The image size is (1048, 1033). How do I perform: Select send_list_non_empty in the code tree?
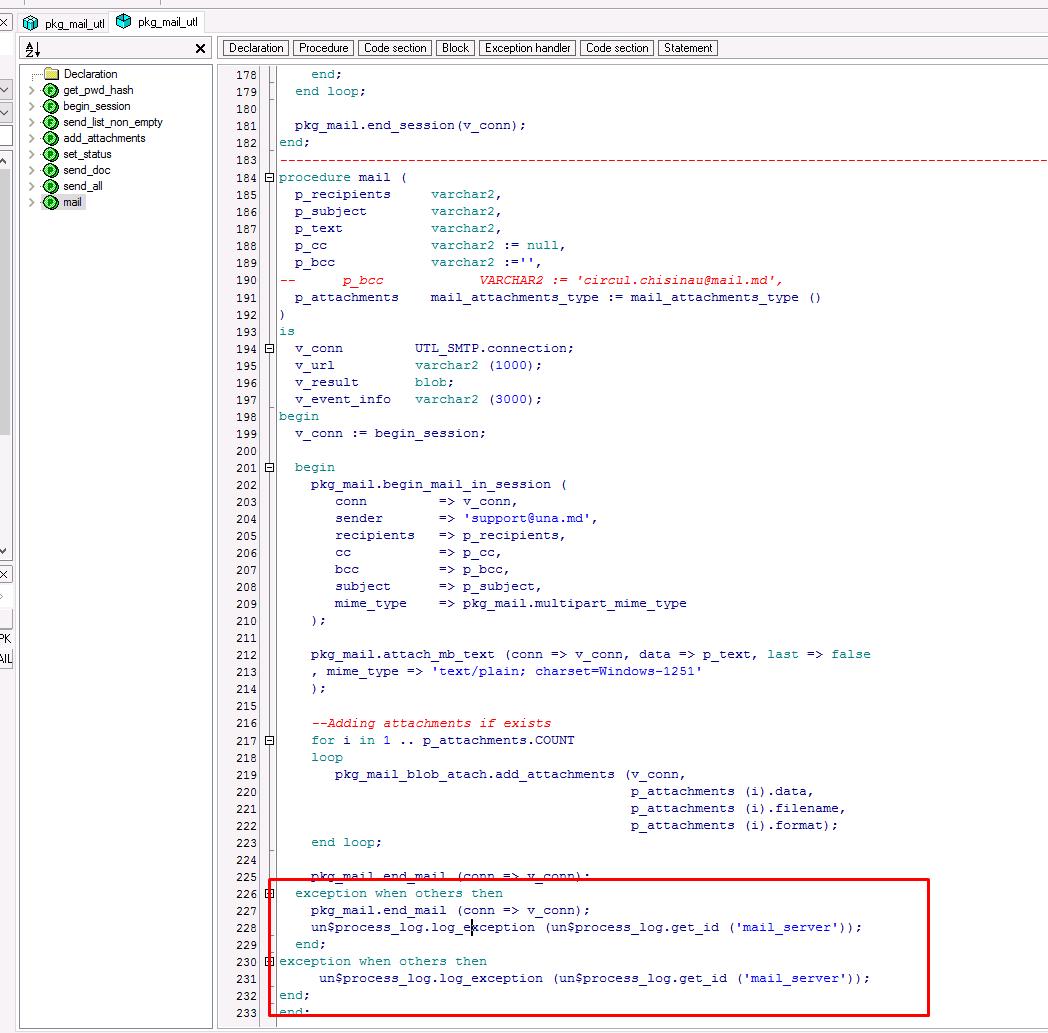113,122
